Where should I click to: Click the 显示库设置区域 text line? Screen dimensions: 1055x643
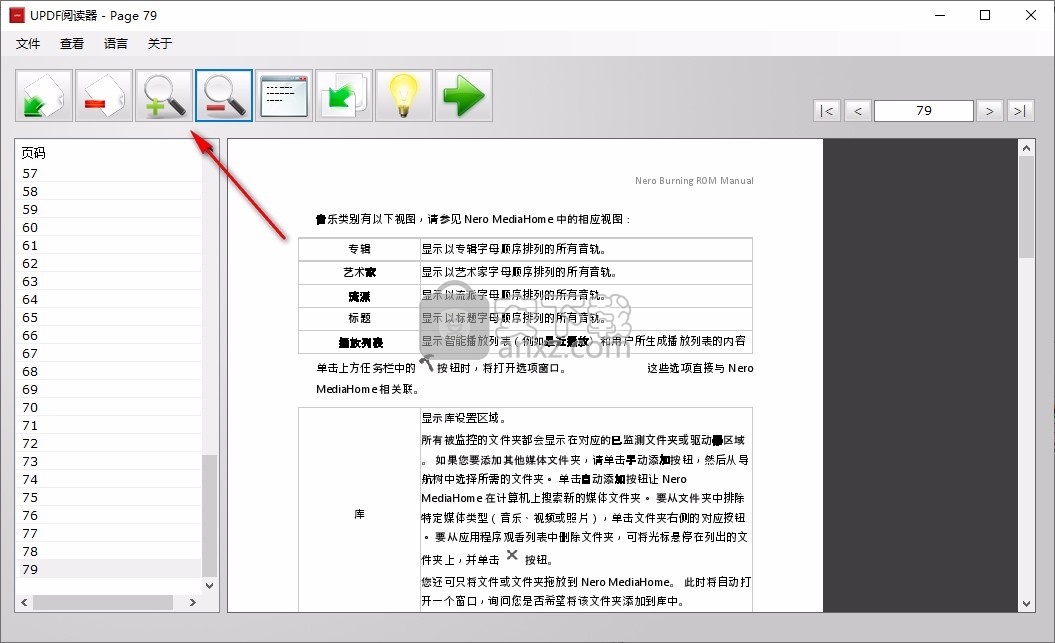(463, 418)
